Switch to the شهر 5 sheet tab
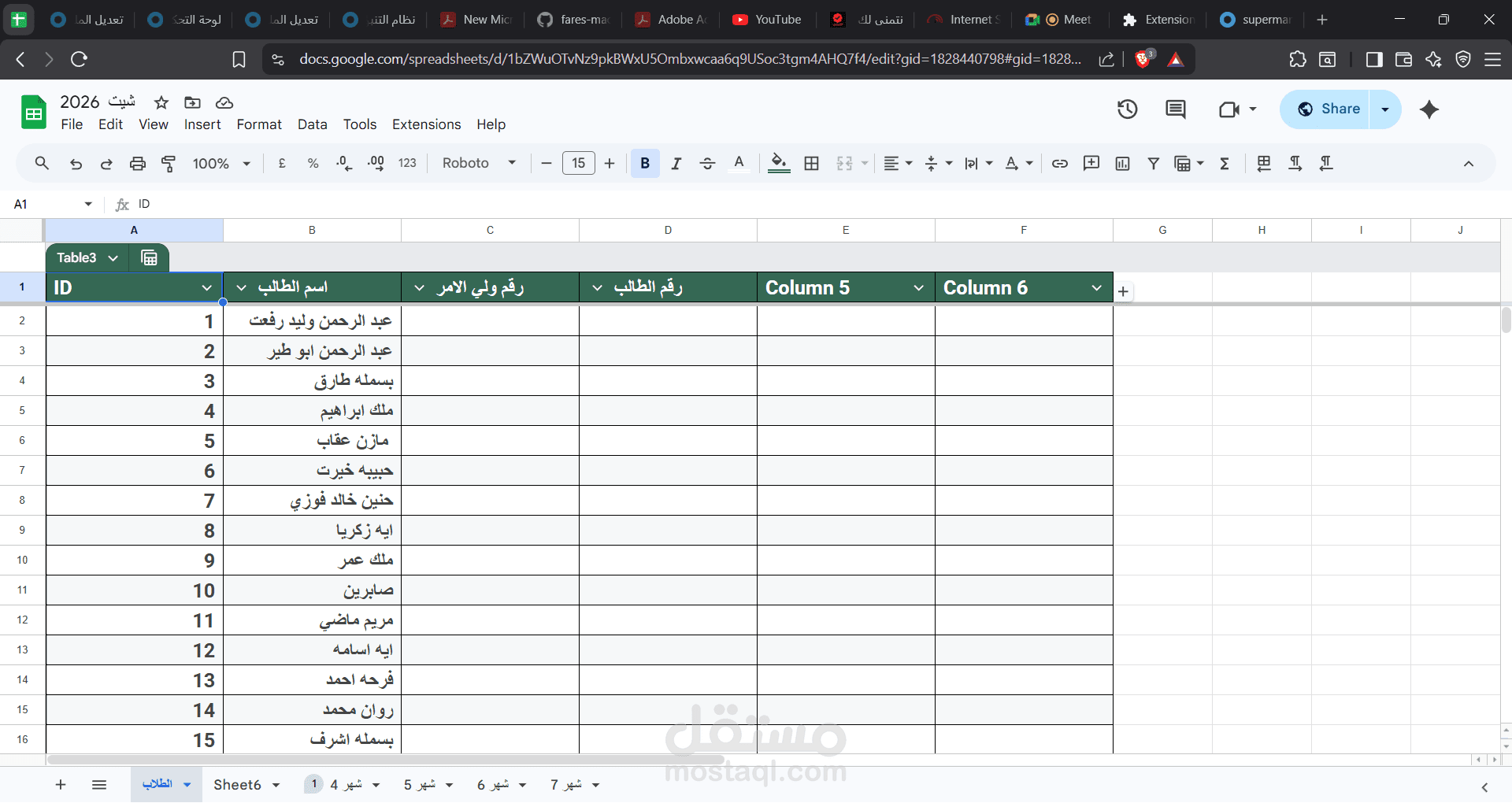 tap(428, 785)
